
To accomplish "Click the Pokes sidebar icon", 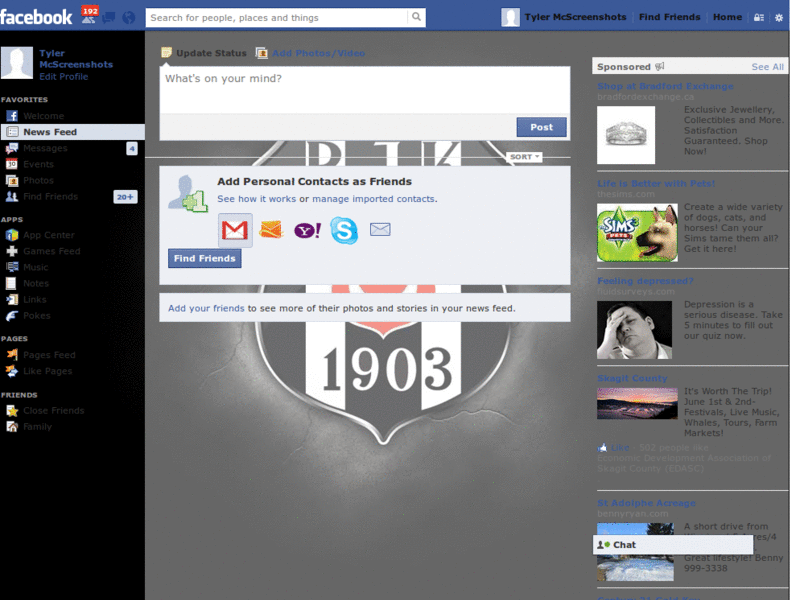I will point(12,316).
